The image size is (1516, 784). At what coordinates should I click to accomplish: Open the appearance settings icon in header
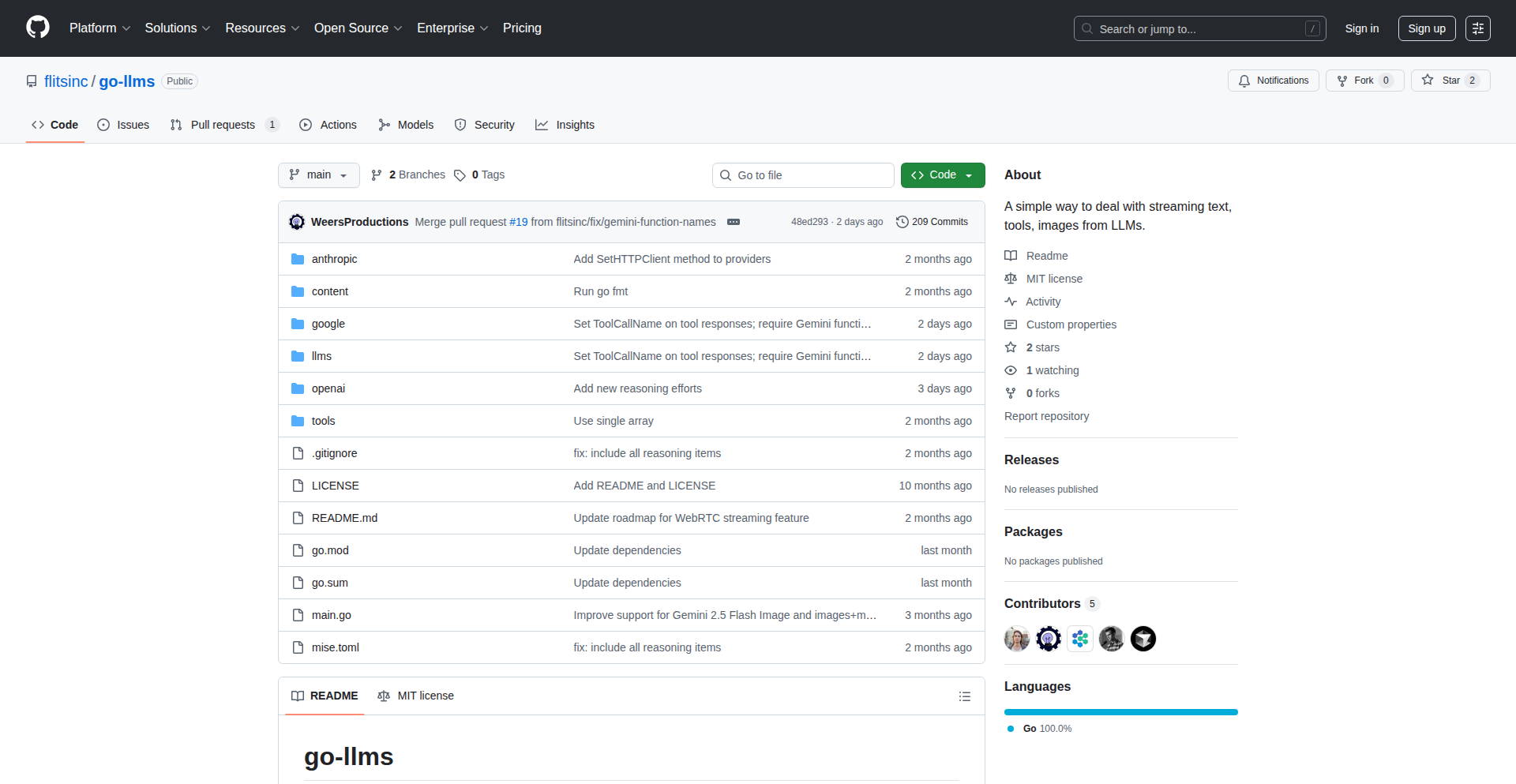pos(1477,28)
